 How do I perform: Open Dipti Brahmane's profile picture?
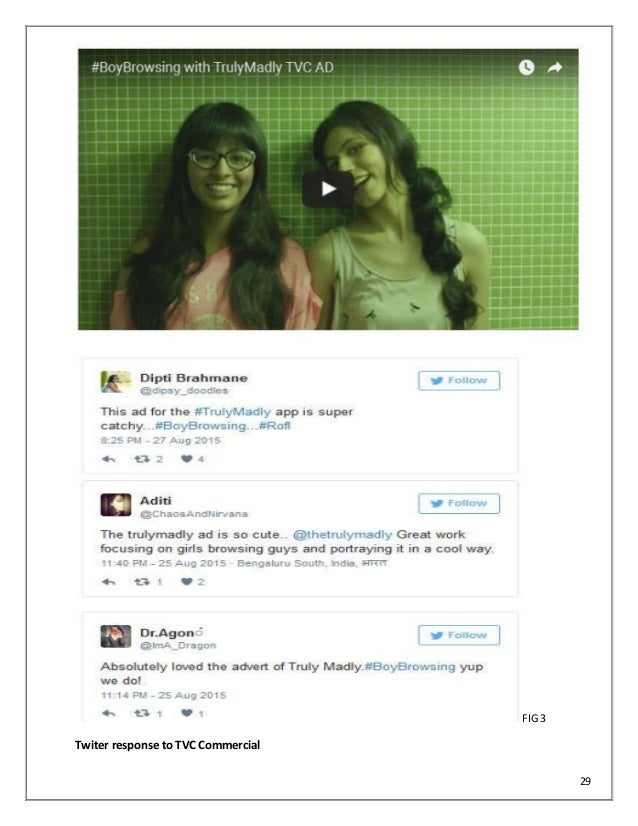[116, 382]
